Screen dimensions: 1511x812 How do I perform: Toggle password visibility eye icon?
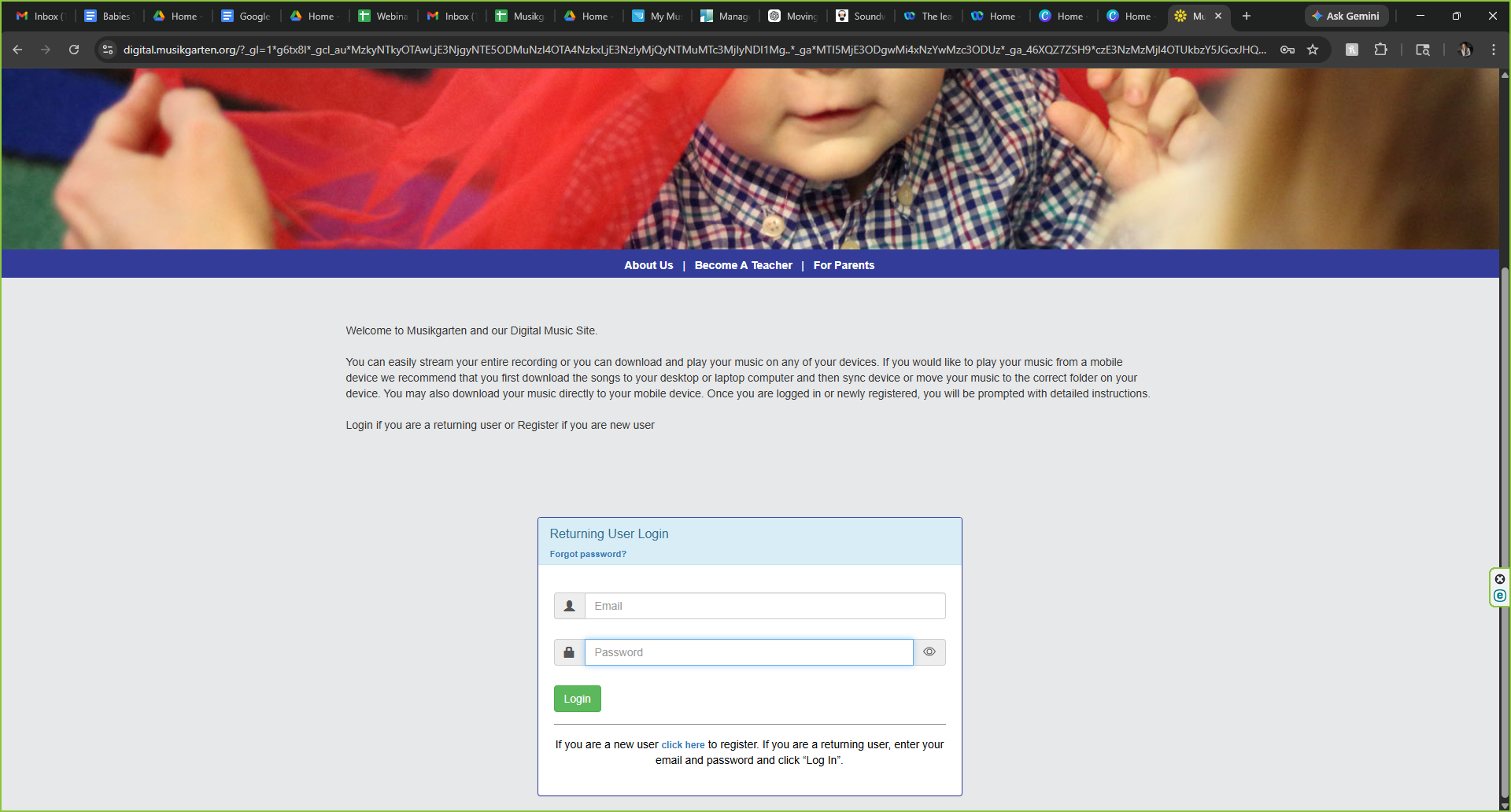929,652
